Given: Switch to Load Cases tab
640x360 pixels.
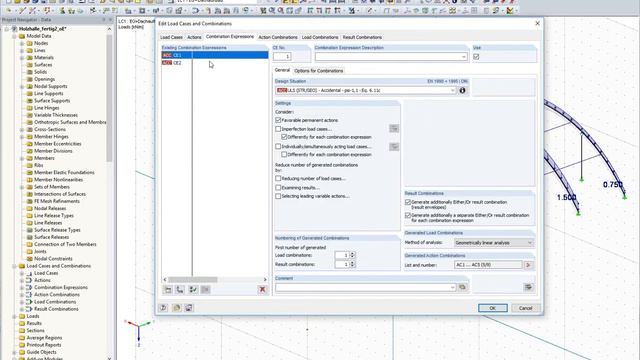Looking at the screenshot, I should [171, 37].
